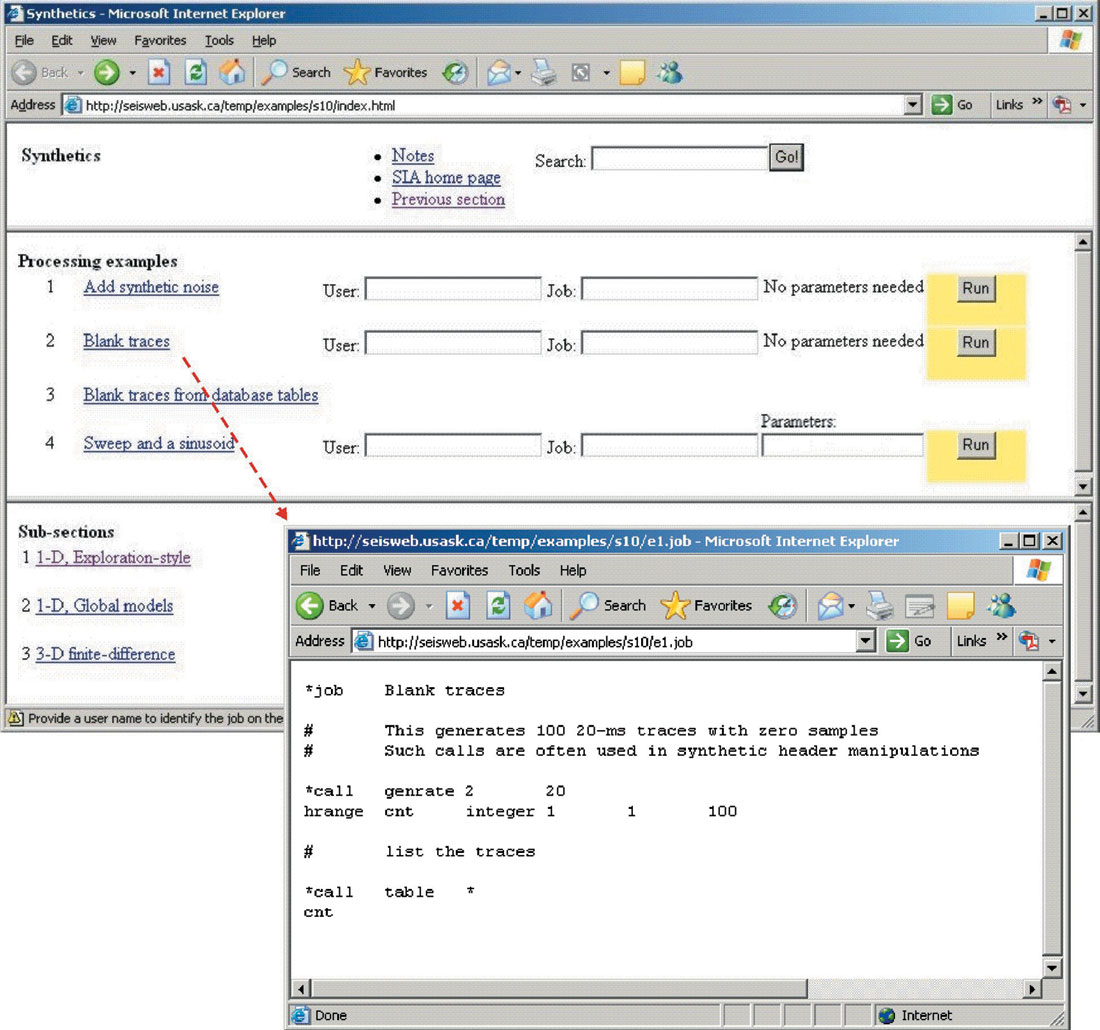This screenshot has width=1100, height=1030.
Task: Open View menu in e1.job window
Action: pos(397,570)
